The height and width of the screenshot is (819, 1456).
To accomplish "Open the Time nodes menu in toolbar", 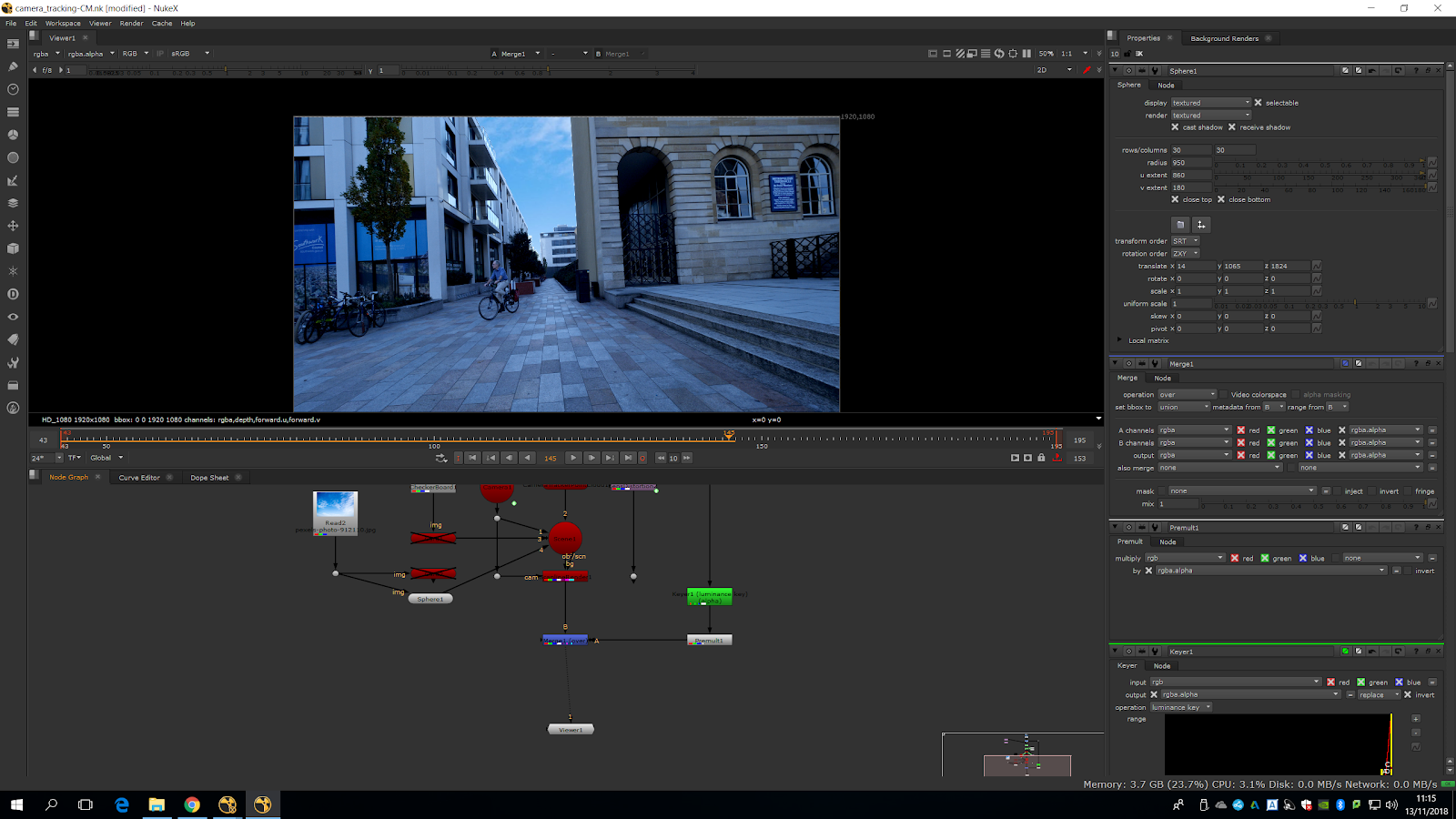I will click(13, 89).
